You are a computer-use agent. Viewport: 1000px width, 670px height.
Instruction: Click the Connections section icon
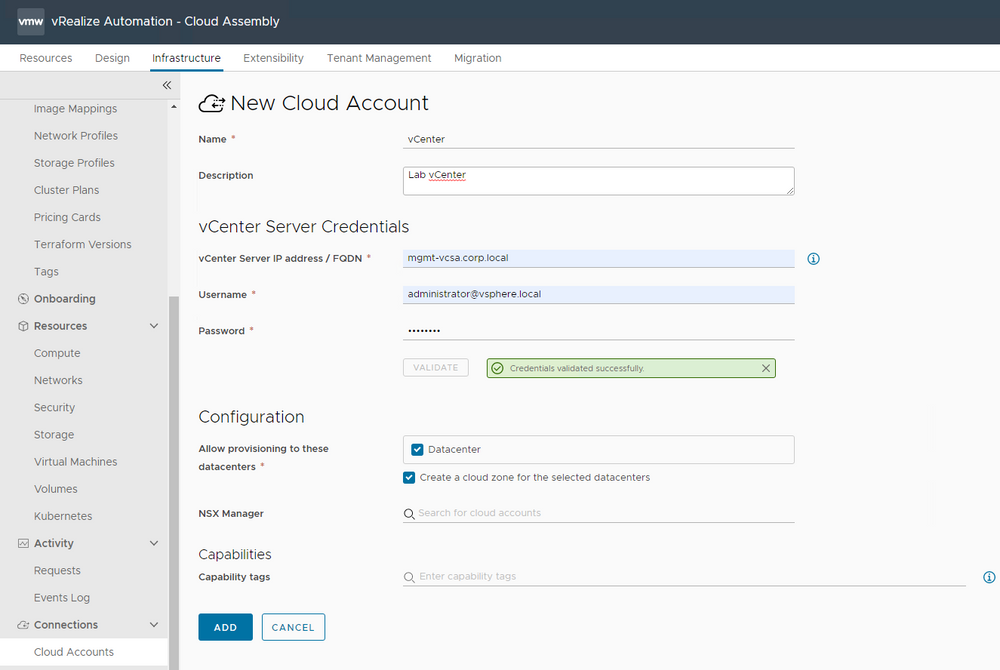click(24, 625)
